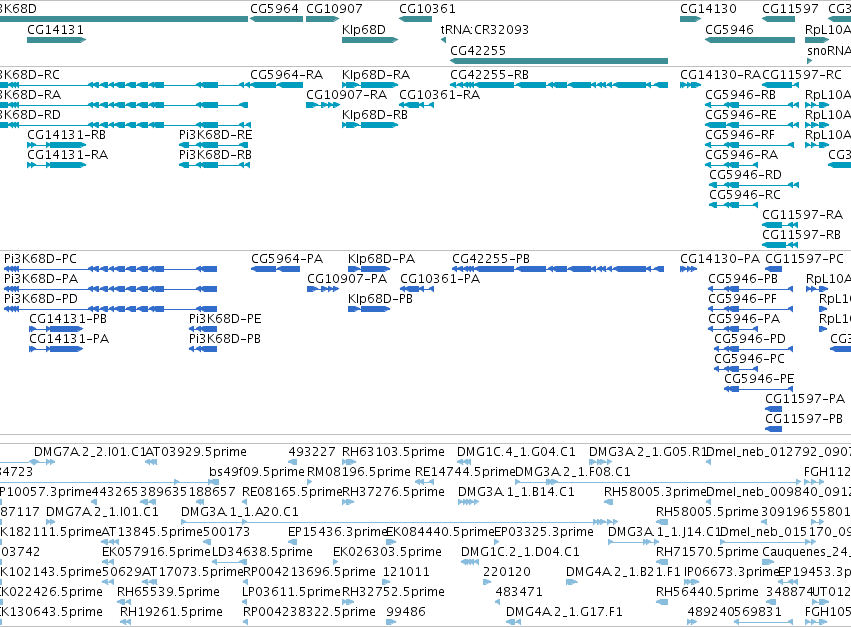851x627 pixels.
Task: Click the DMG4A.2_1.G17.F1 EST label
Action: click(x=564, y=612)
